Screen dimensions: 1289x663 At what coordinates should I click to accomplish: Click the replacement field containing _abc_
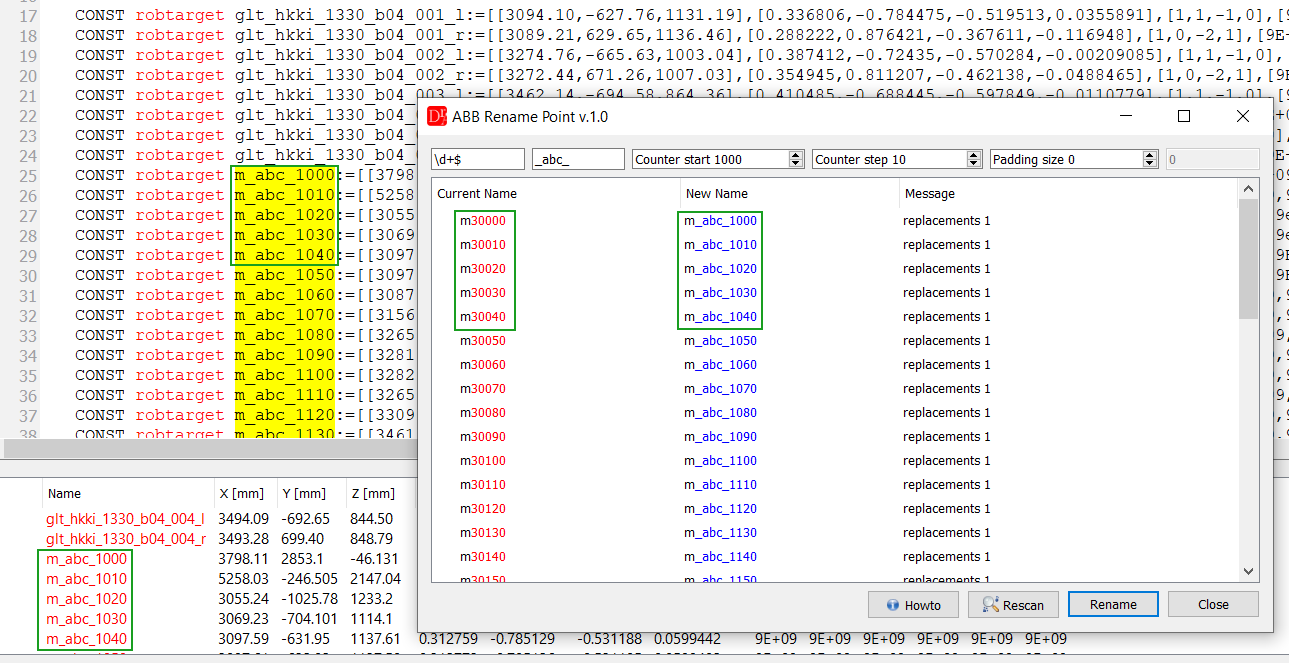(x=578, y=159)
